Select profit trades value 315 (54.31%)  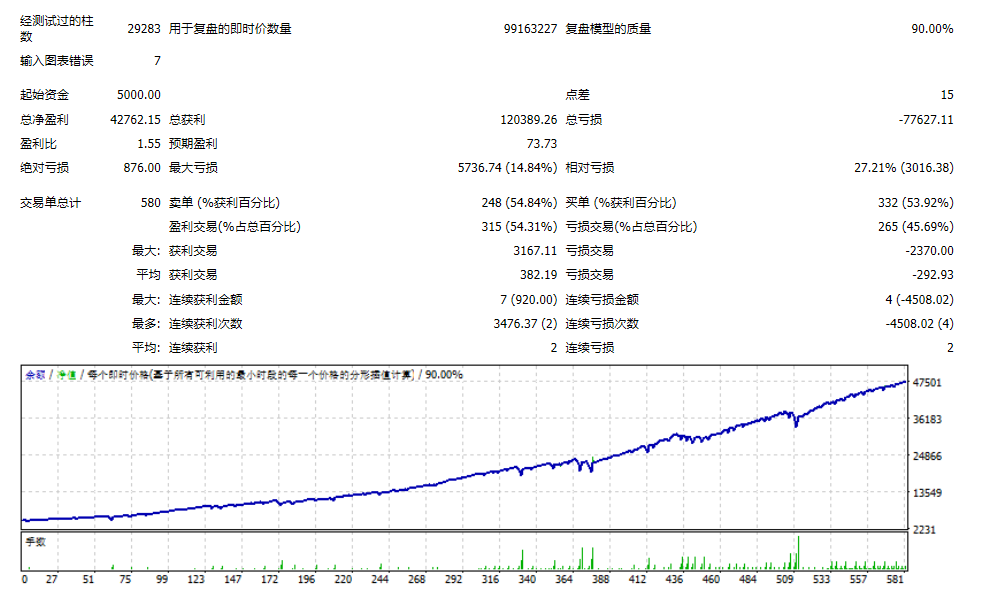coord(519,227)
